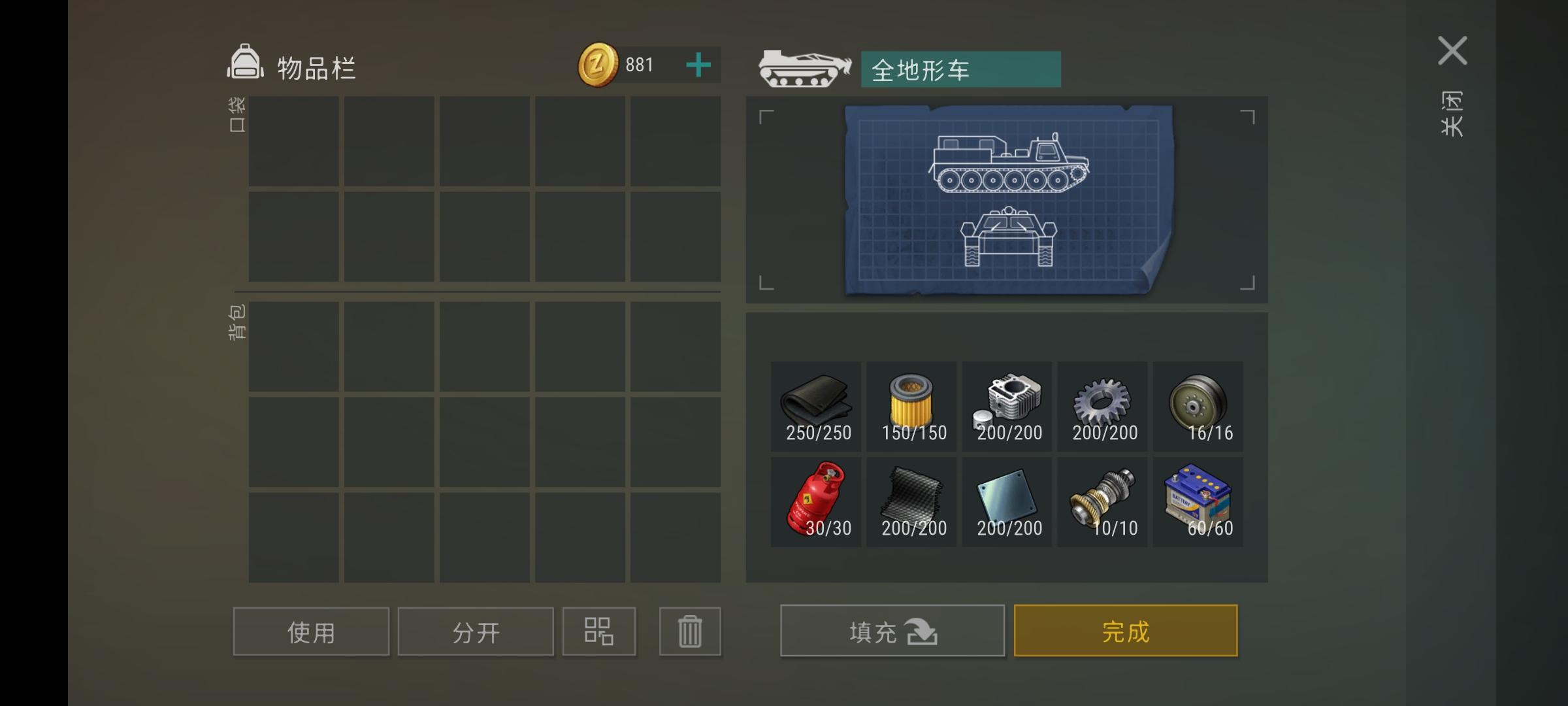
Task: Click the yellow 完成 (finish) button
Action: 1126,631
